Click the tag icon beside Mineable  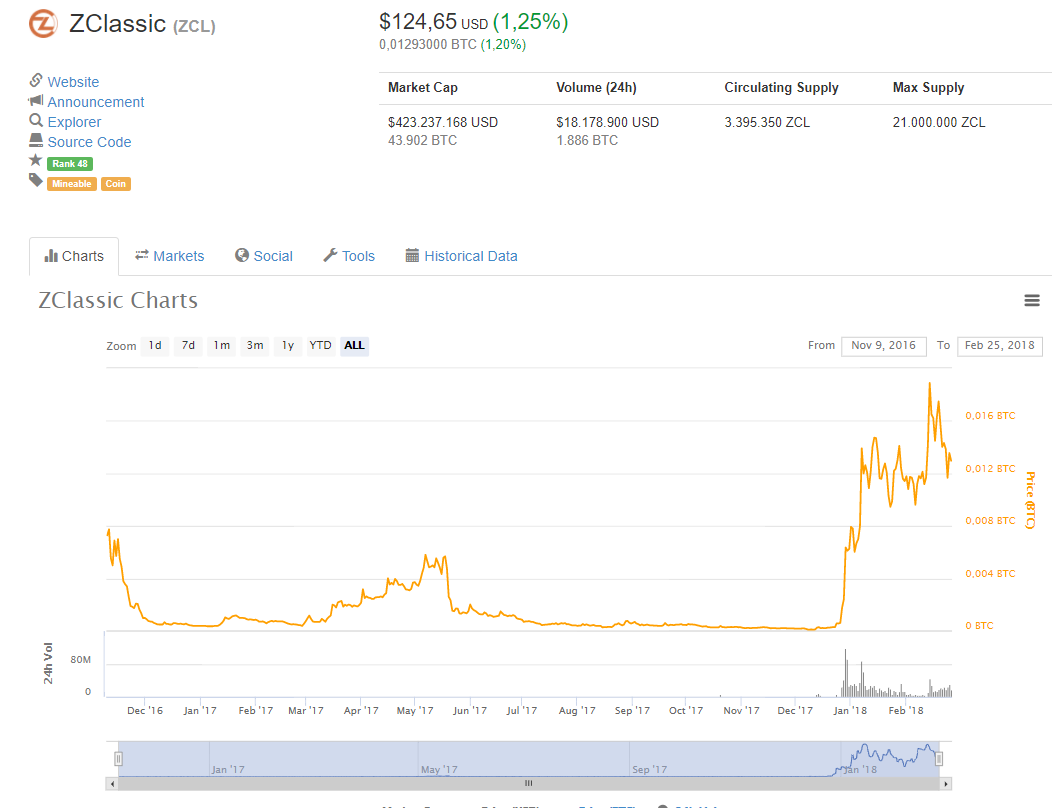[36, 180]
